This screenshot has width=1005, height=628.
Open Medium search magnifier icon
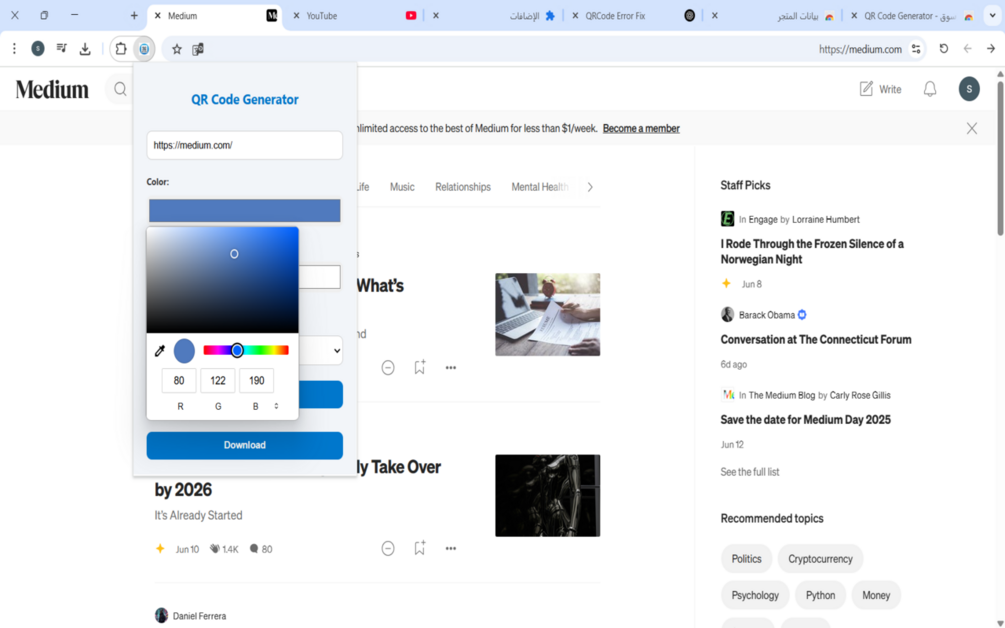click(x=120, y=89)
